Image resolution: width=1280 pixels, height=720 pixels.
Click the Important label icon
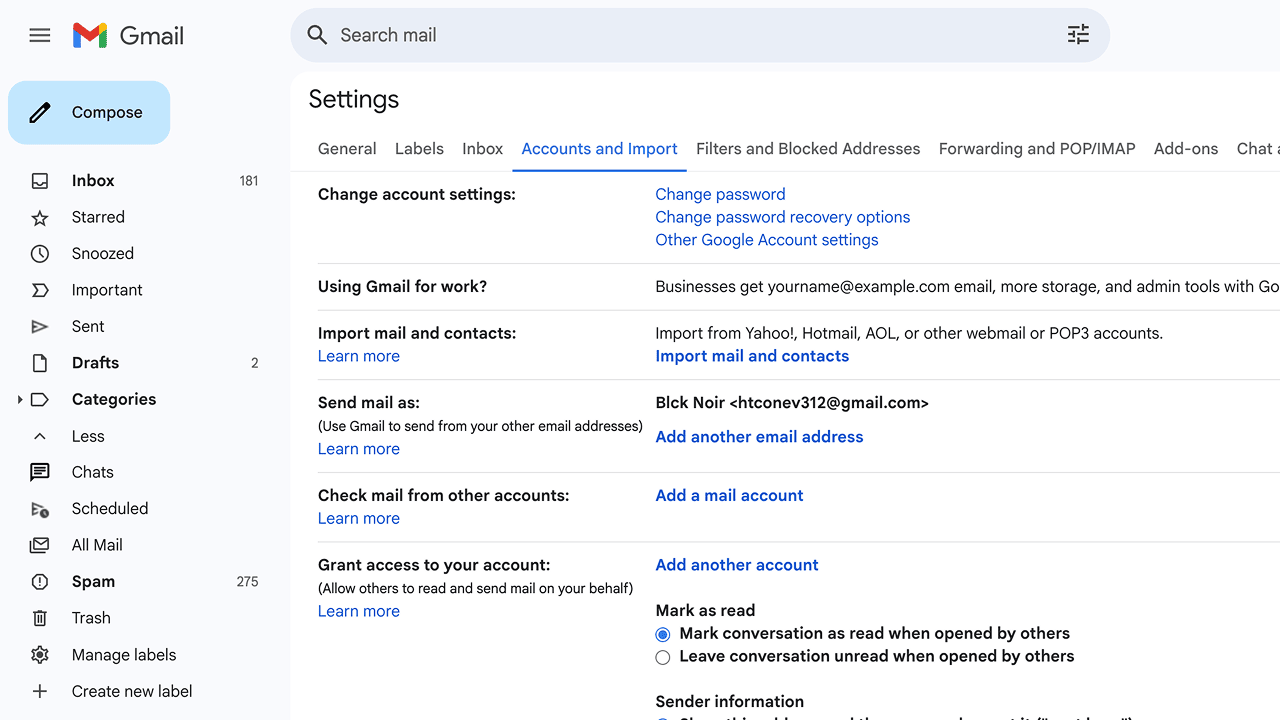coord(40,290)
